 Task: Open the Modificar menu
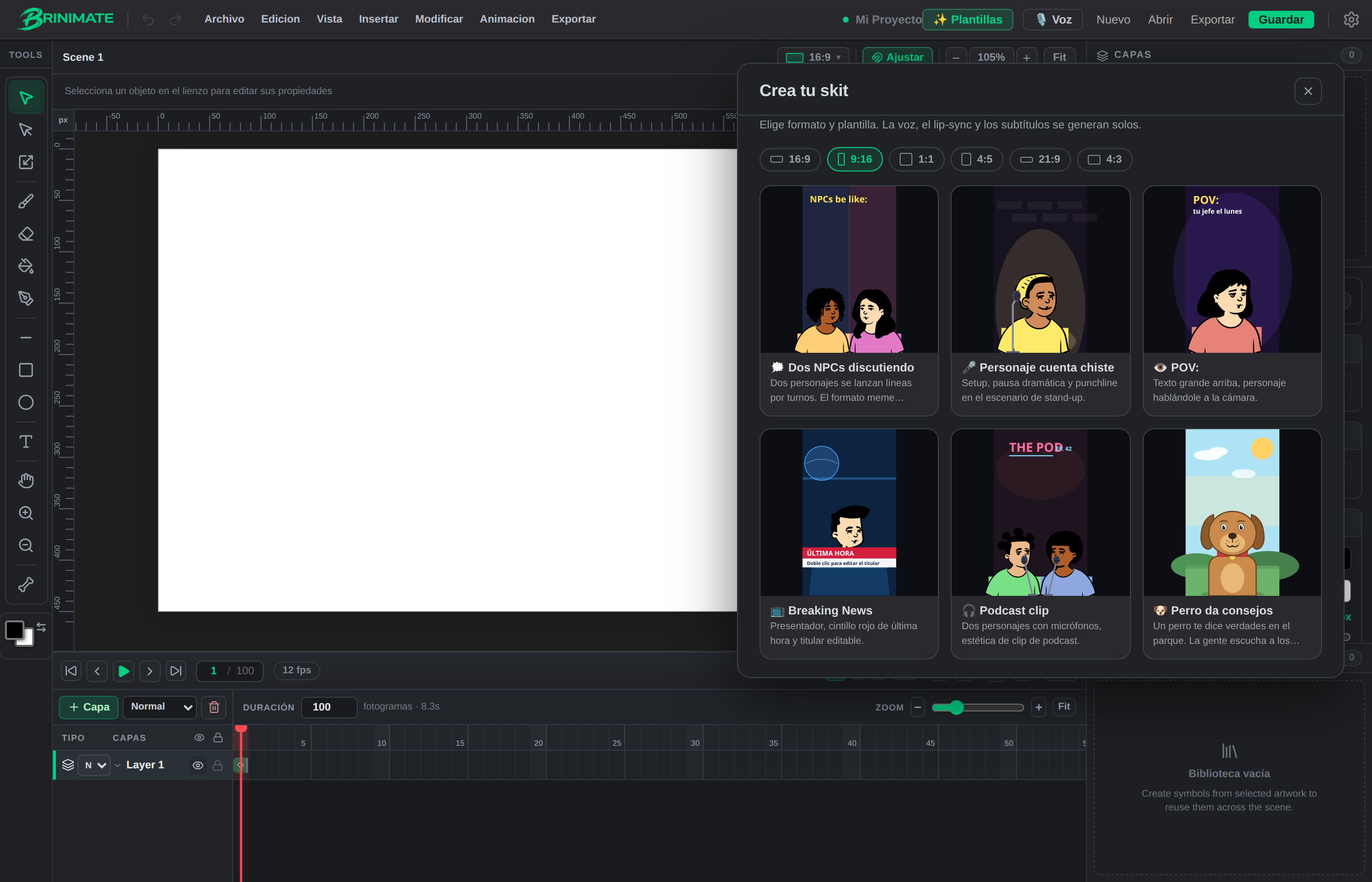tap(439, 19)
